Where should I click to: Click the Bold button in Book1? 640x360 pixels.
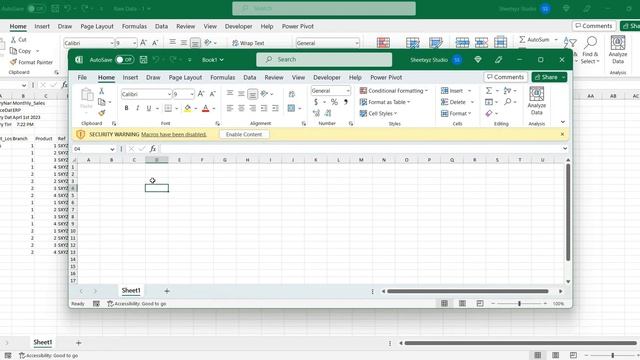click(126, 108)
